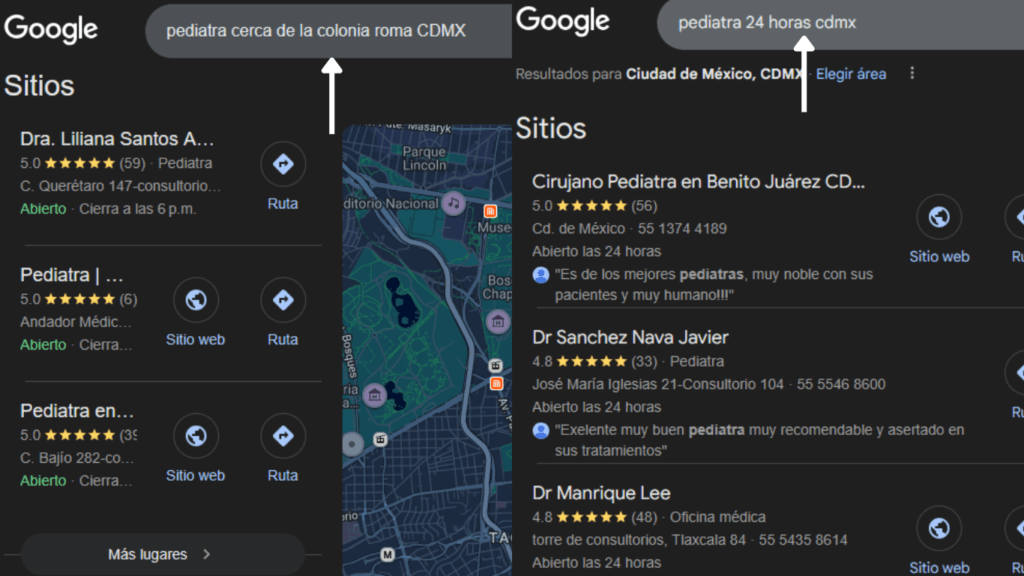Click the Más lugares button

(x=163, y=554)
